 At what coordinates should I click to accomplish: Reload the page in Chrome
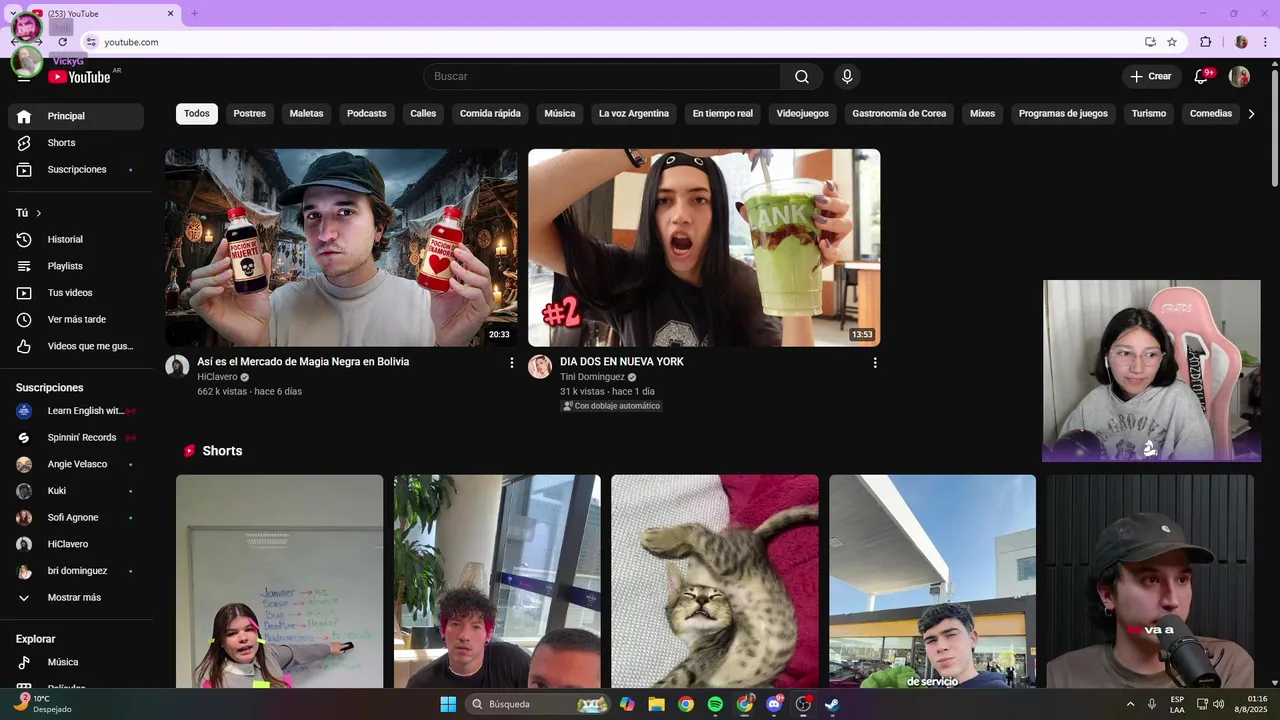62,42
